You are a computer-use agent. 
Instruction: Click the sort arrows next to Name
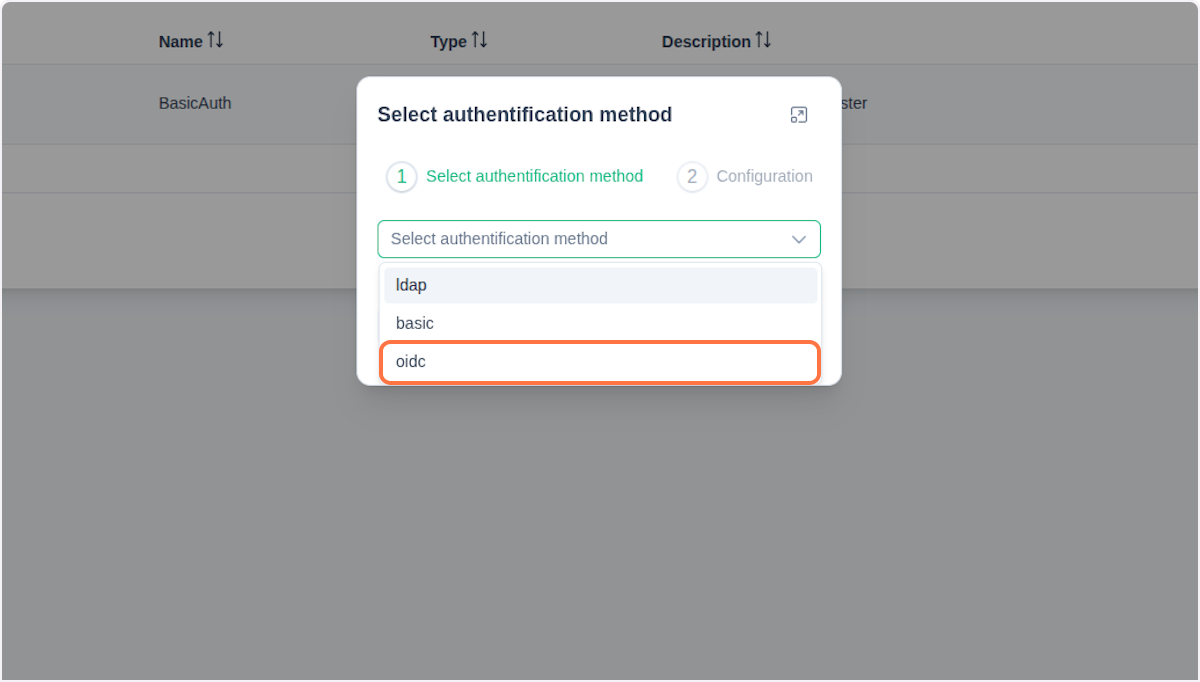(215, 40)
